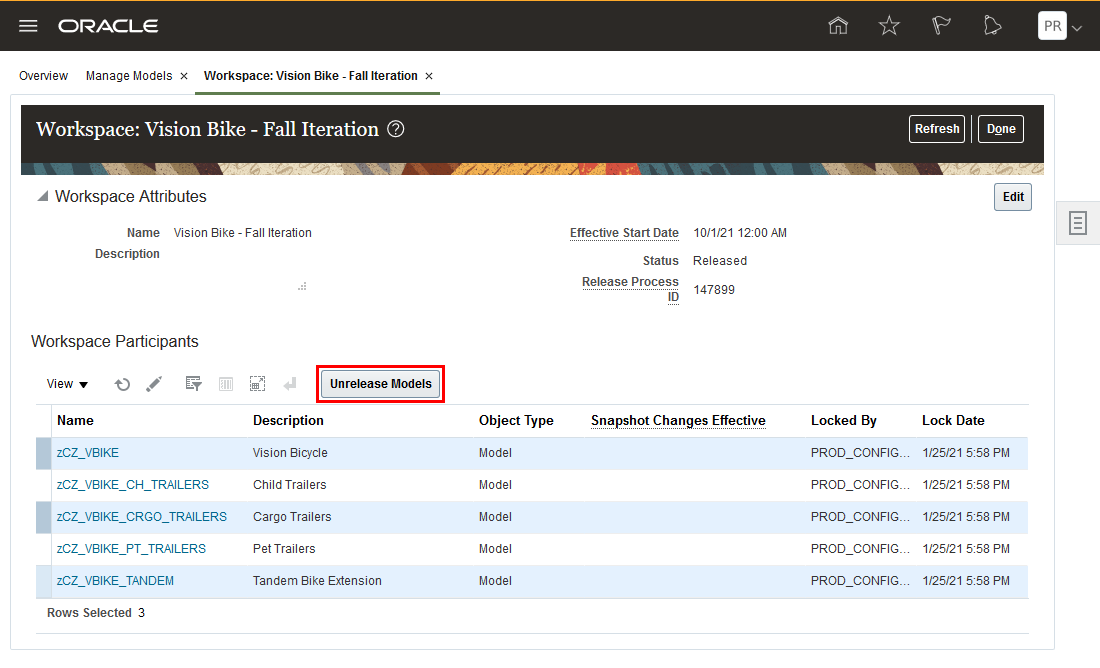Viewport: 1100px width, 668px height.
Task: Open the View dropdown menu
Action: (x=67, y=384)
